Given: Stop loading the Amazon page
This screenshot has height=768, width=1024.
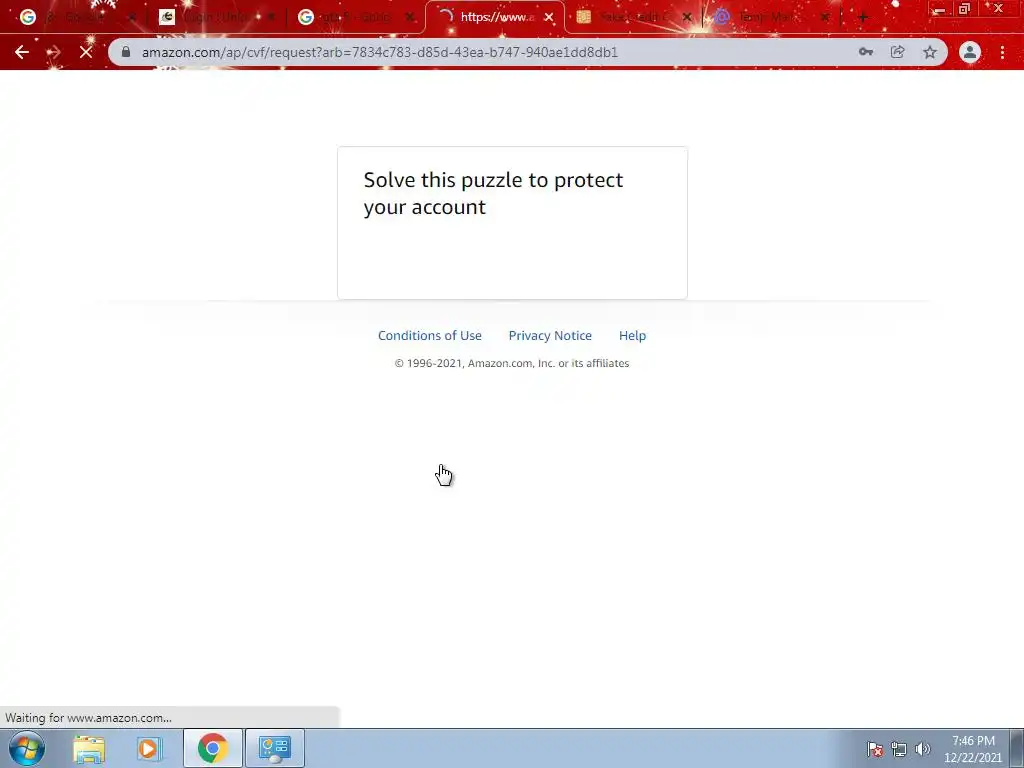Looking at the screenshot, I should 86,52.
